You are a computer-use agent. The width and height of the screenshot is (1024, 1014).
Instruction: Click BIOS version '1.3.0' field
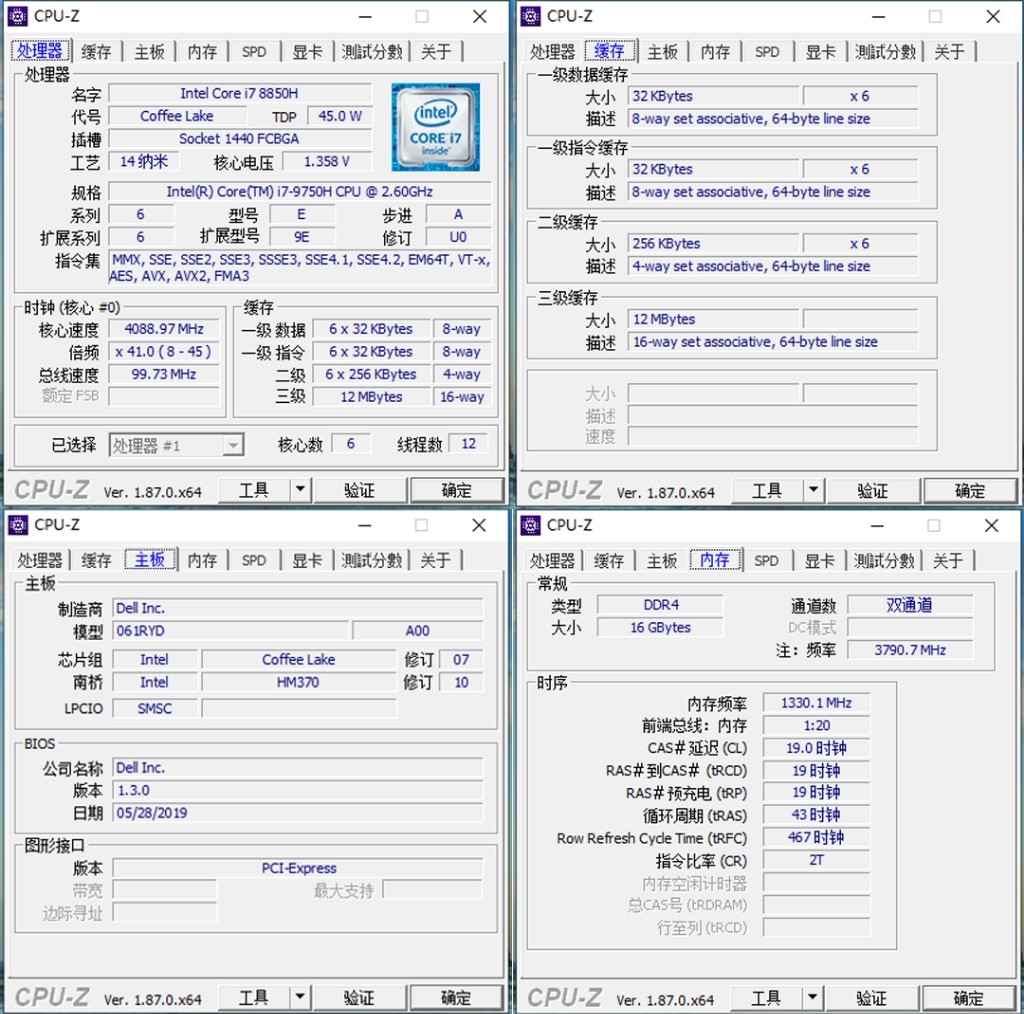pos(298,790)
